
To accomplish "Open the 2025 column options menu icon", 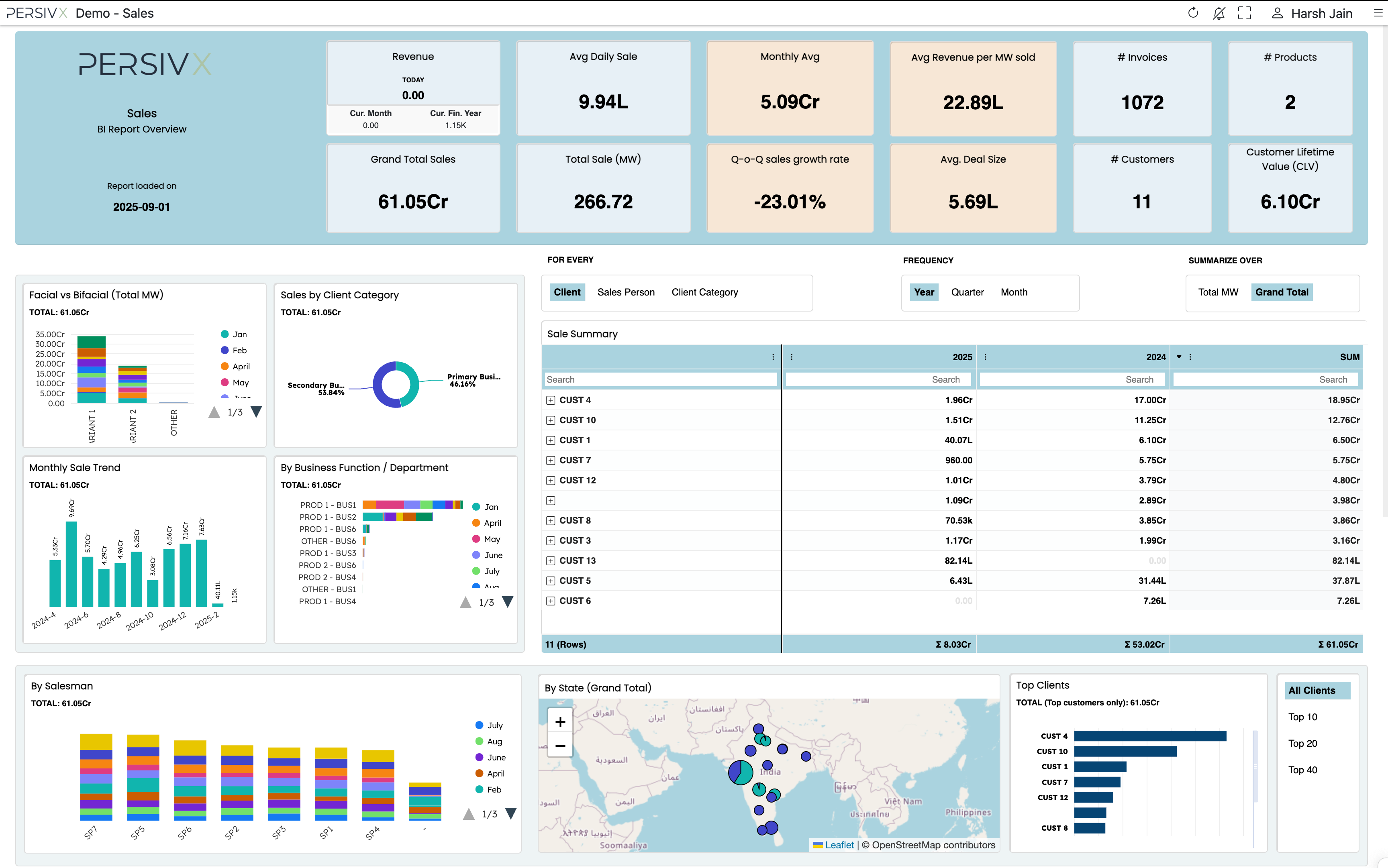I will pyautogui.click(x=791, y=357).
